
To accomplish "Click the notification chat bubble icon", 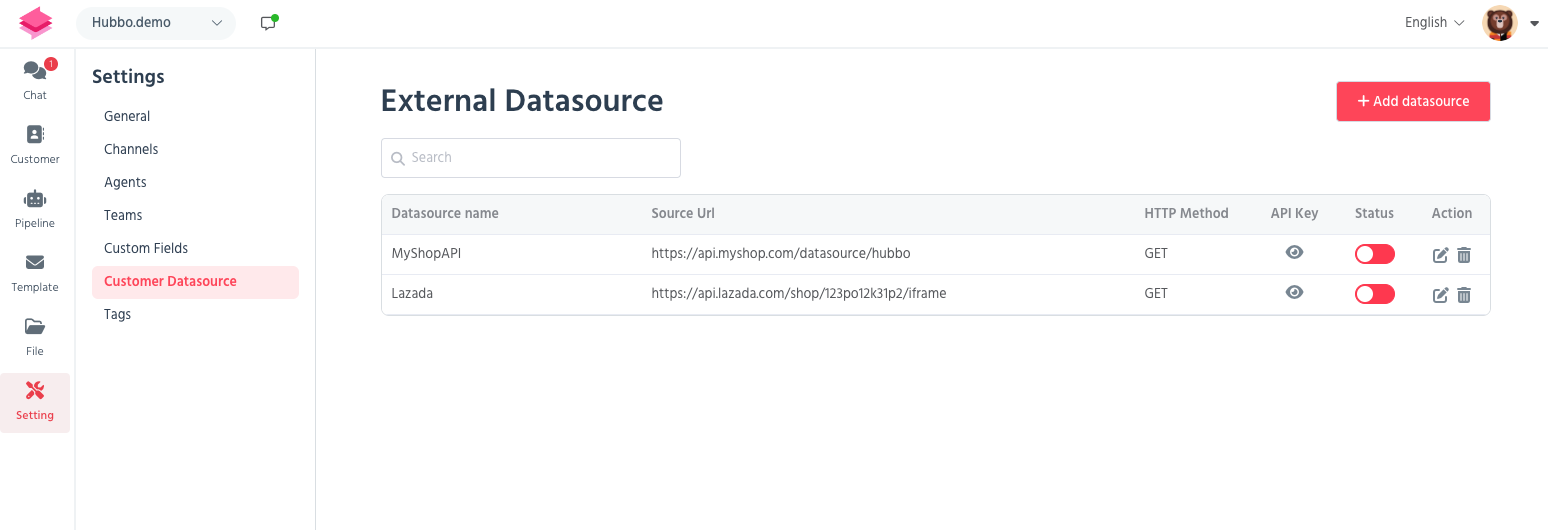I will (268, 23).
